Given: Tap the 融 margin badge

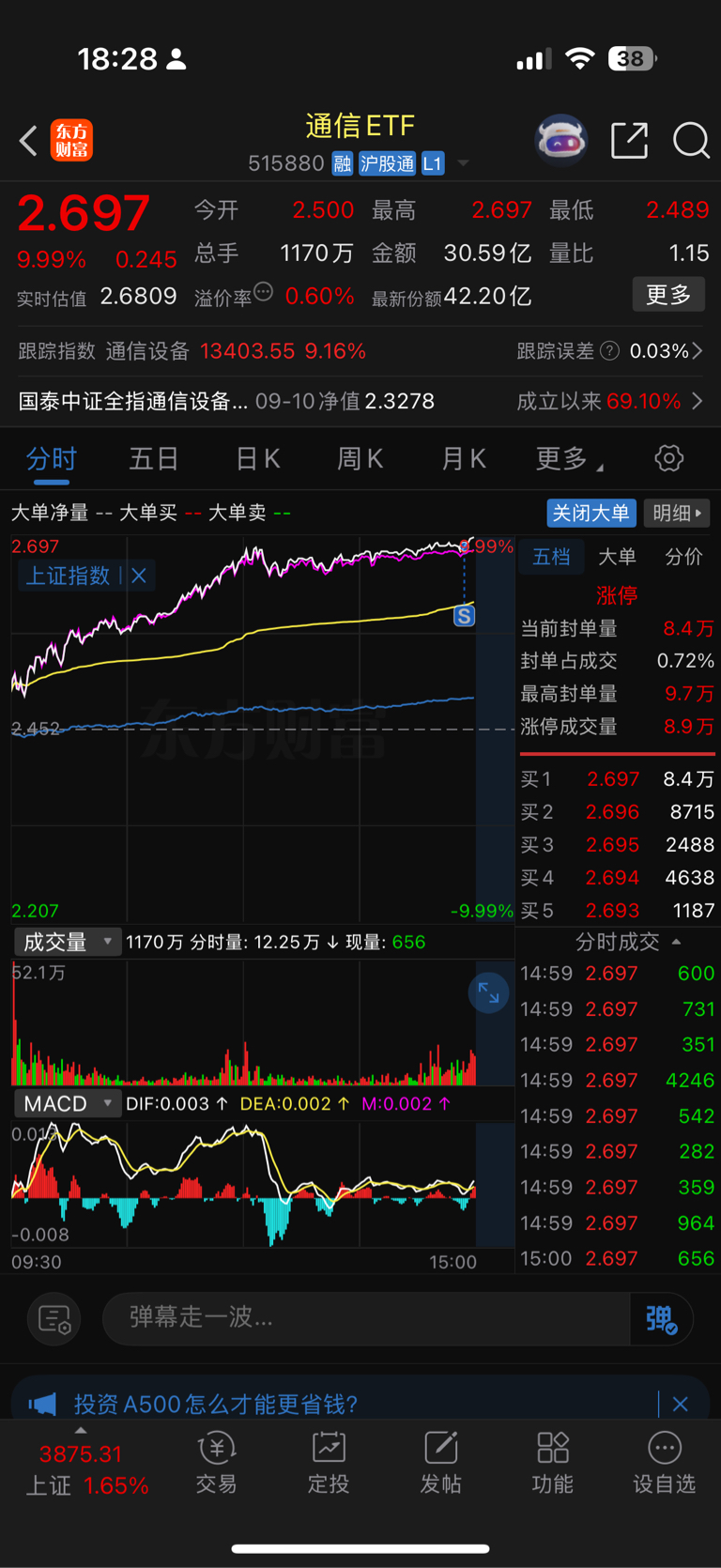Looking at the screenshot, I should click(342, 164).
